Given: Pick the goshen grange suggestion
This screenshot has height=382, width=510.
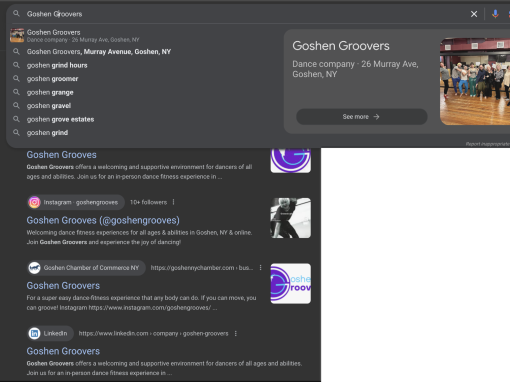Looking at the screenshot, I should click(50, 92).
